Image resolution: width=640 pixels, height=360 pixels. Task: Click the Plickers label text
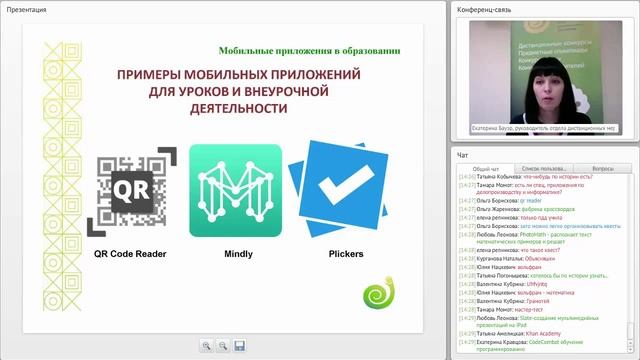coord(346,254)
